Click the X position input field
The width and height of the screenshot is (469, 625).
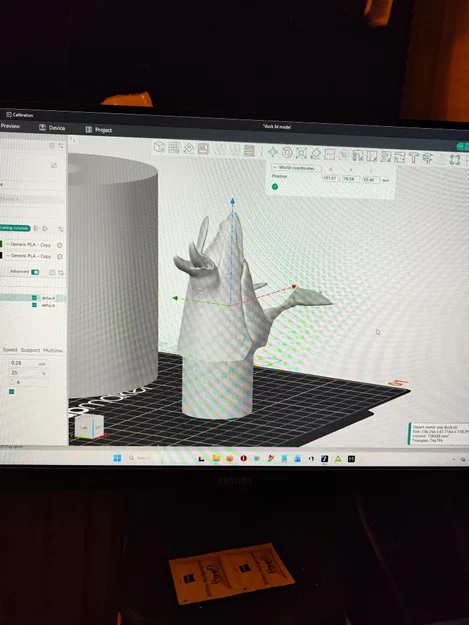(x=331, y=179)
